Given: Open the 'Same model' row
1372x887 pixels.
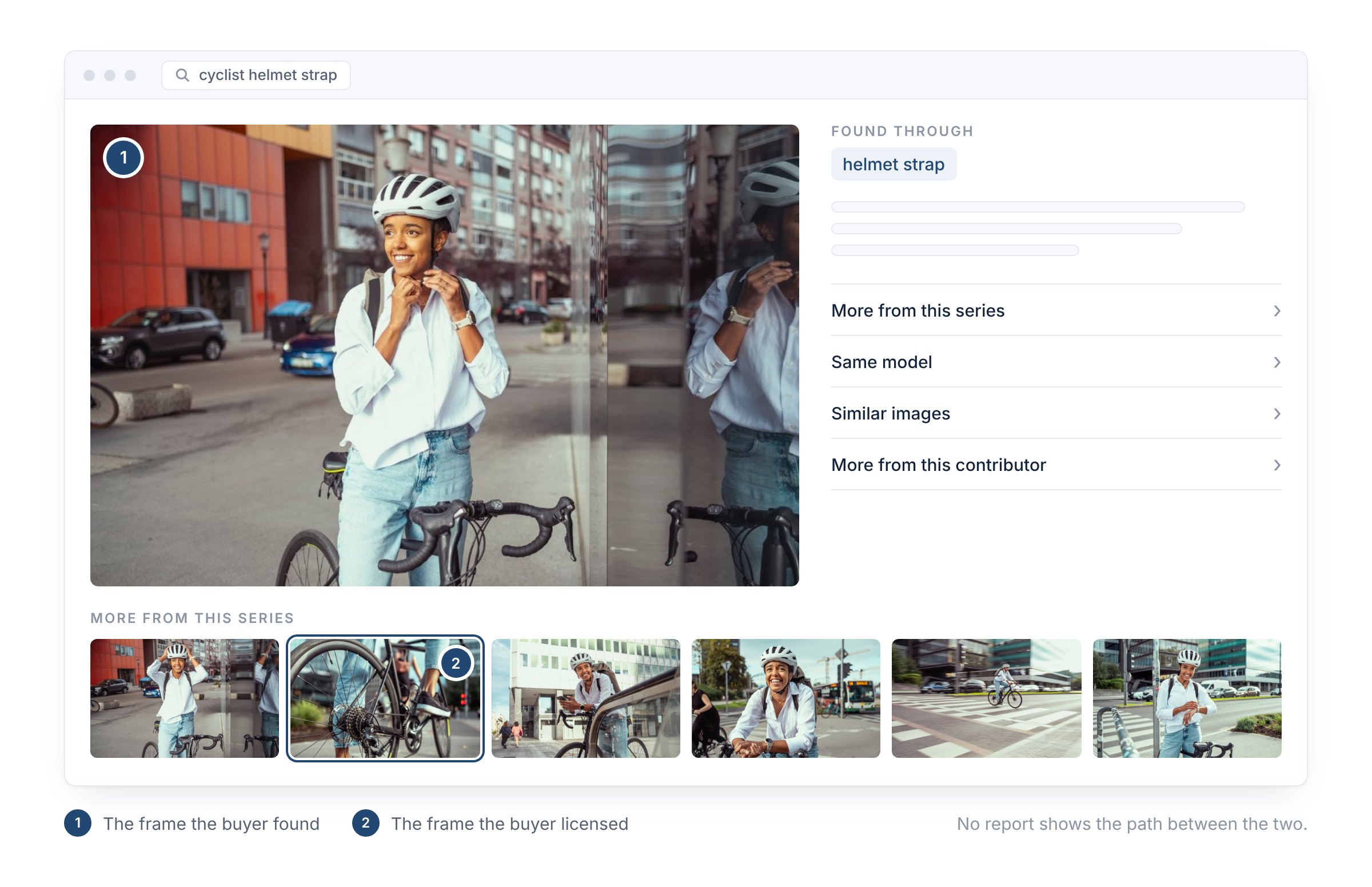Looking at the screenshot, I should (x=1056, y=362).
